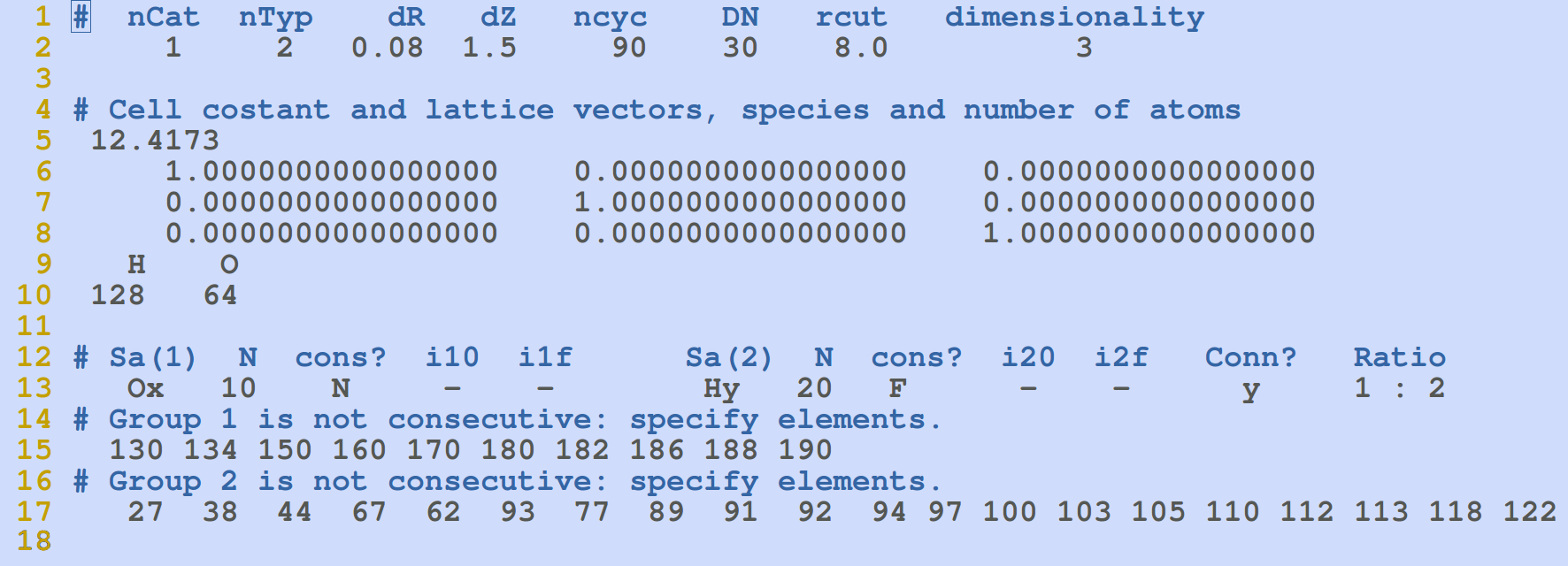Click element symbol O on line 9
Image resolution: width=1568 pixels, height=566 pixels.
point(229,264)
